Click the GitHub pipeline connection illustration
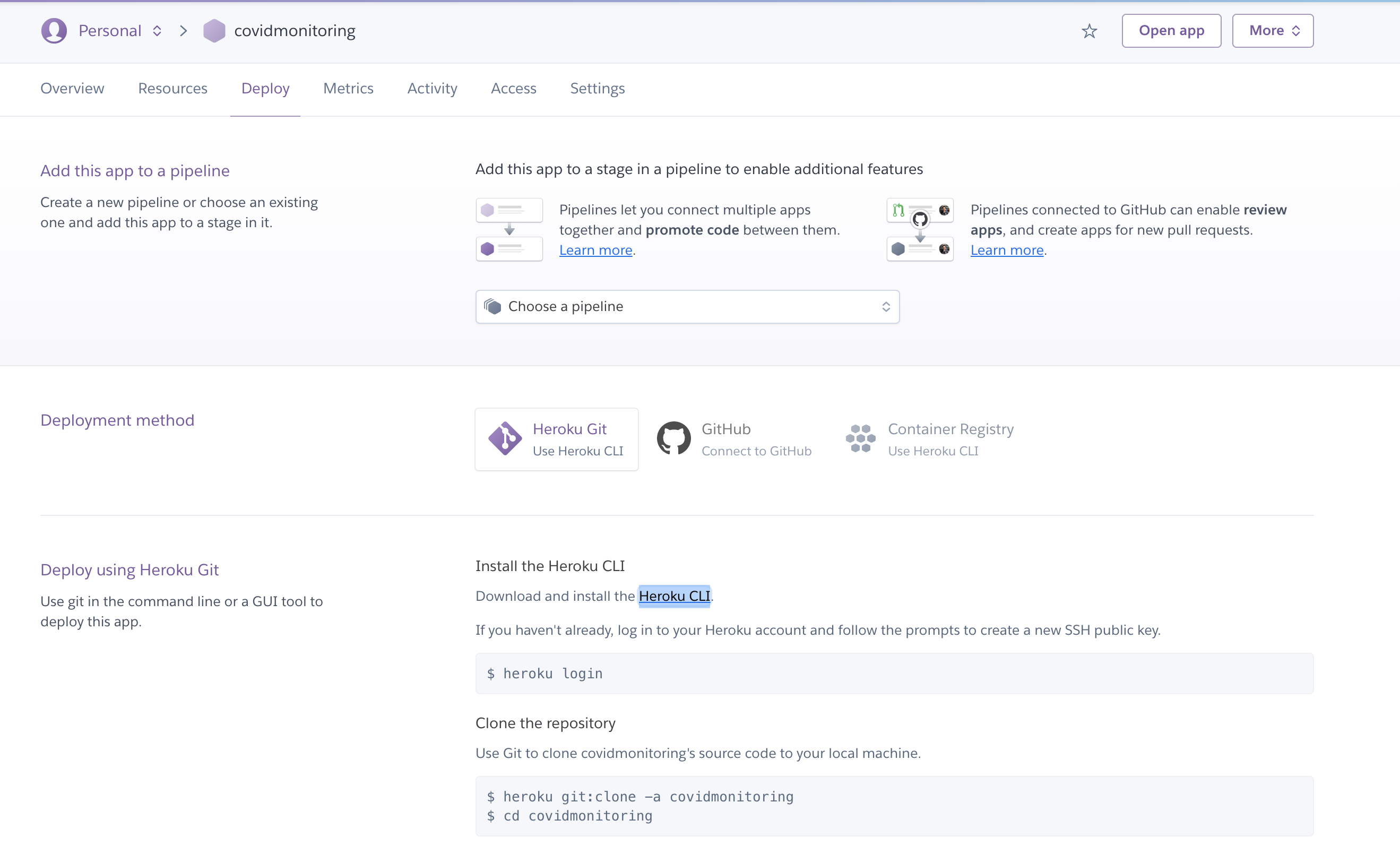Image resolution: width=1400 pixels, height=846 pixels. [920, 229]
